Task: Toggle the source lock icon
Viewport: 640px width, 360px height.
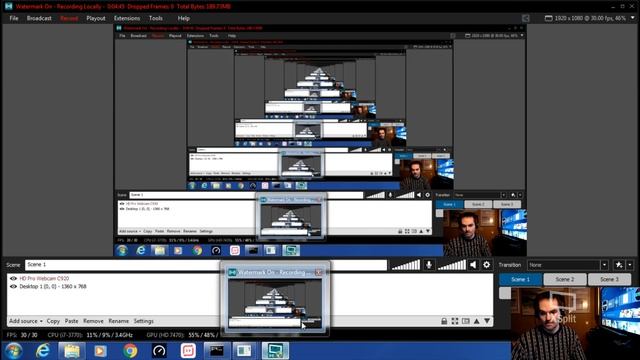Action: [444, 321]
